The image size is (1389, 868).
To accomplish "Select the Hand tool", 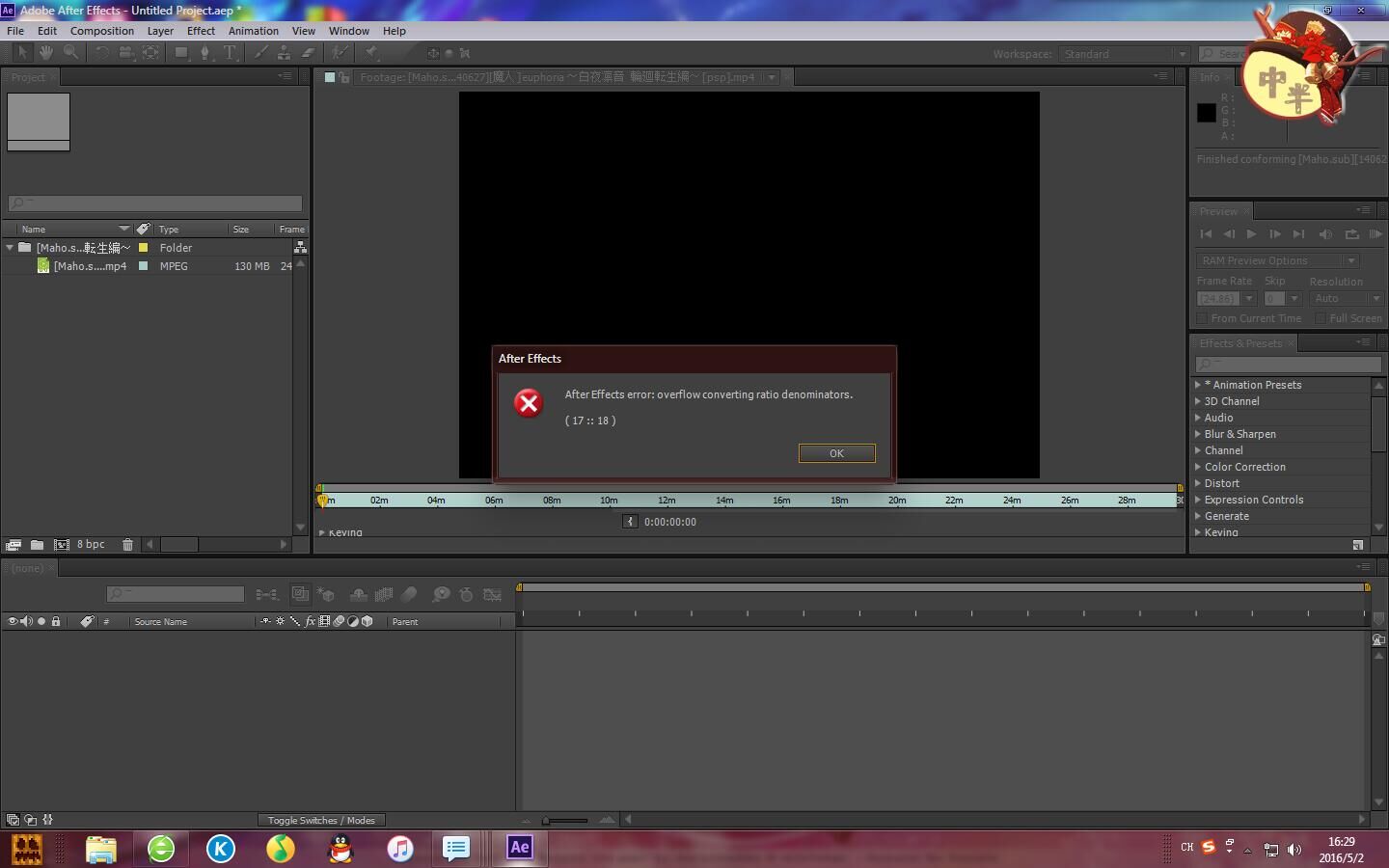I will (x=45, y=52).
